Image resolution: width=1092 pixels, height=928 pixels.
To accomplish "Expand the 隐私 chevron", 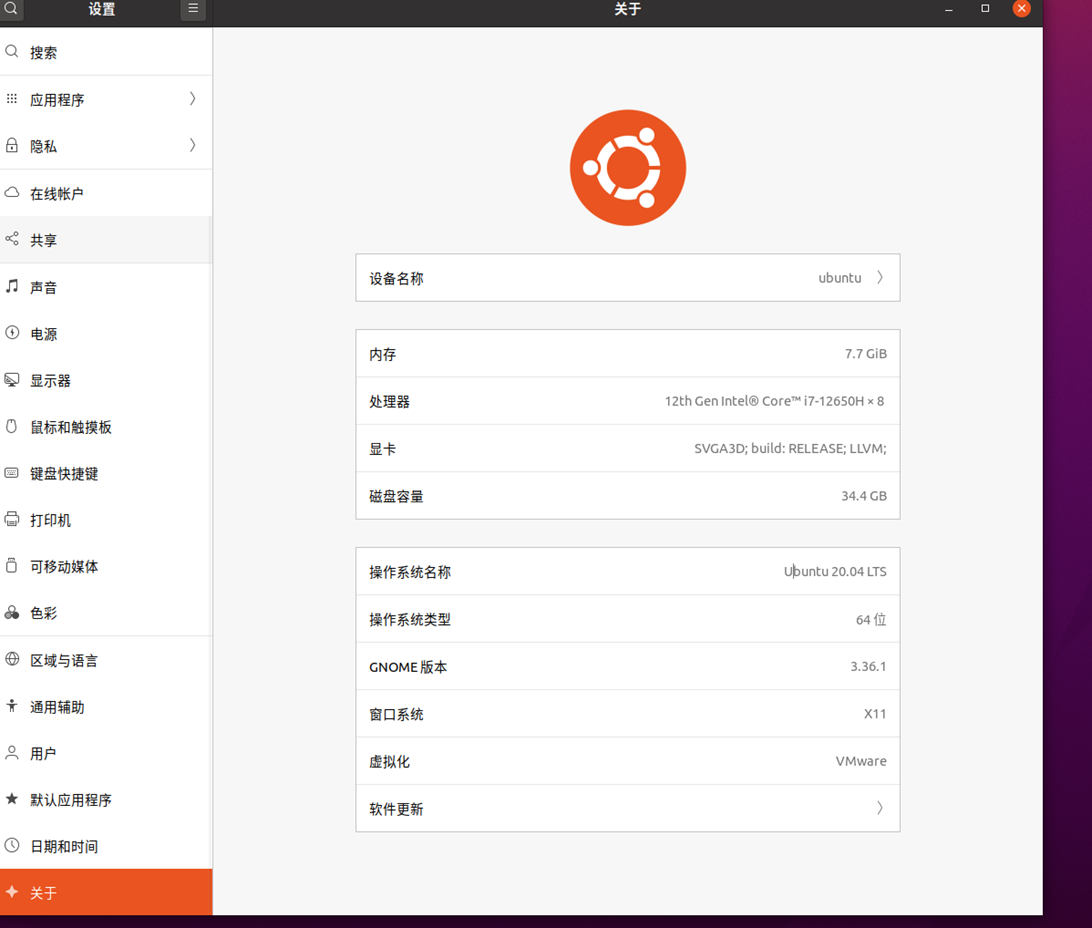I will tap(193, 146).
